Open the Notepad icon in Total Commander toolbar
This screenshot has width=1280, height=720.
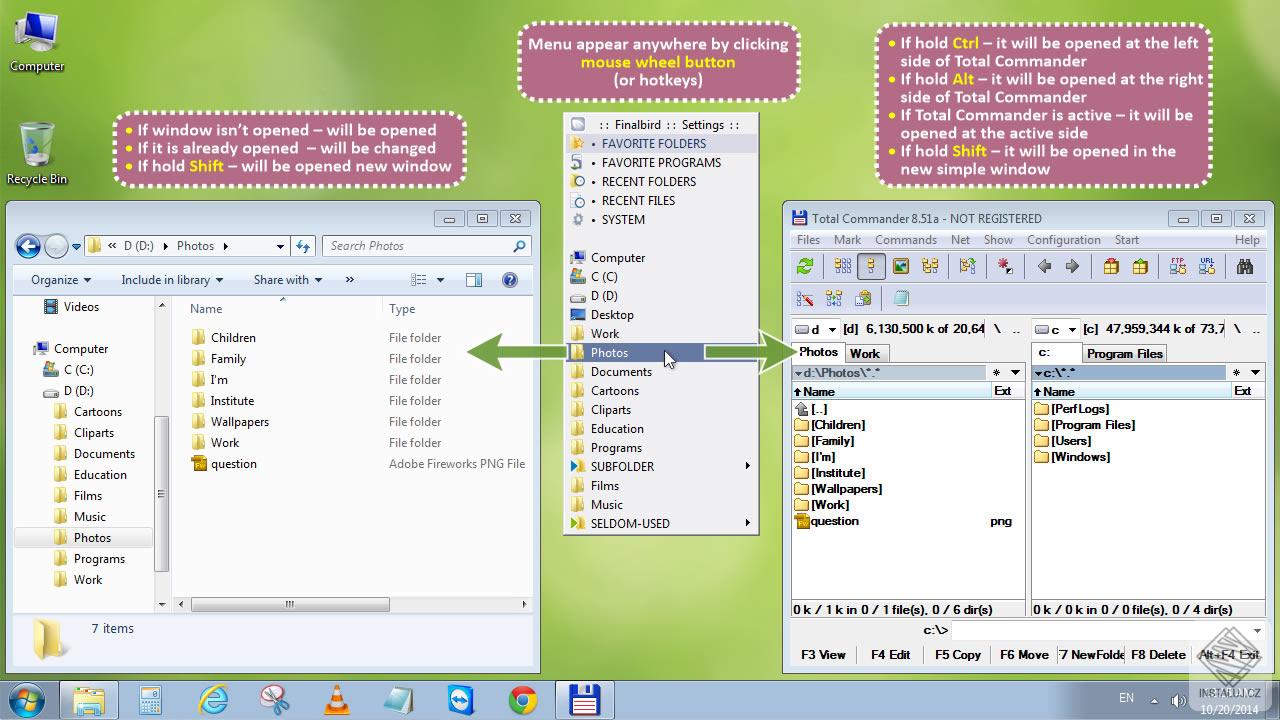901,298
